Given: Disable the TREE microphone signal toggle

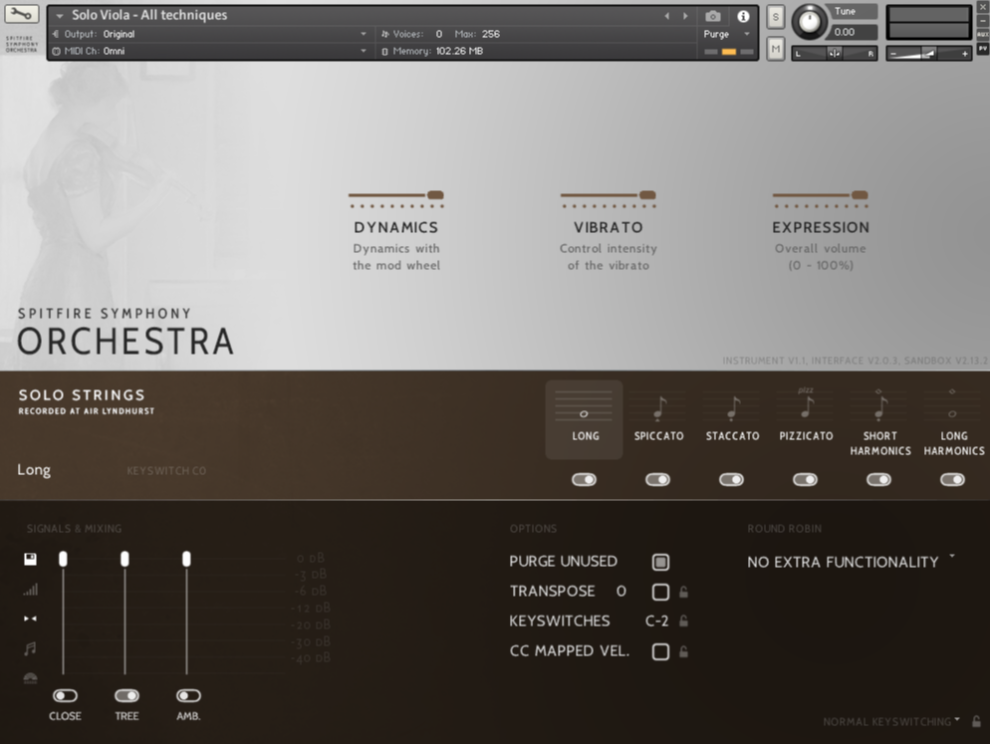Looking at the screenshot, I should click(x=126, y=695).
